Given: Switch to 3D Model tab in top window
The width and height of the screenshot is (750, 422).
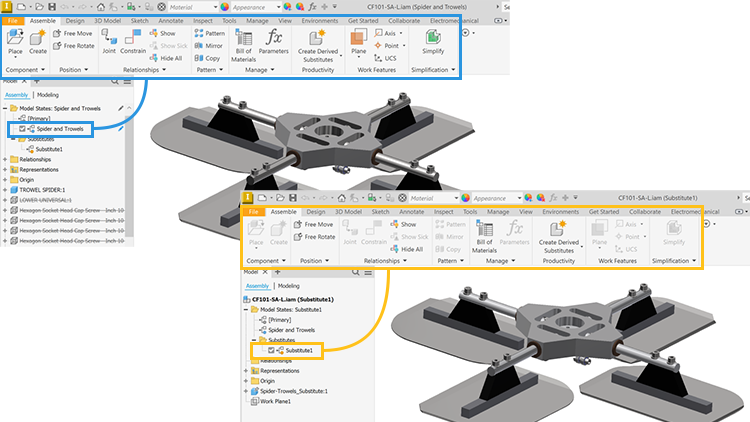Looking at the screenshot, I should click(107, 21).
